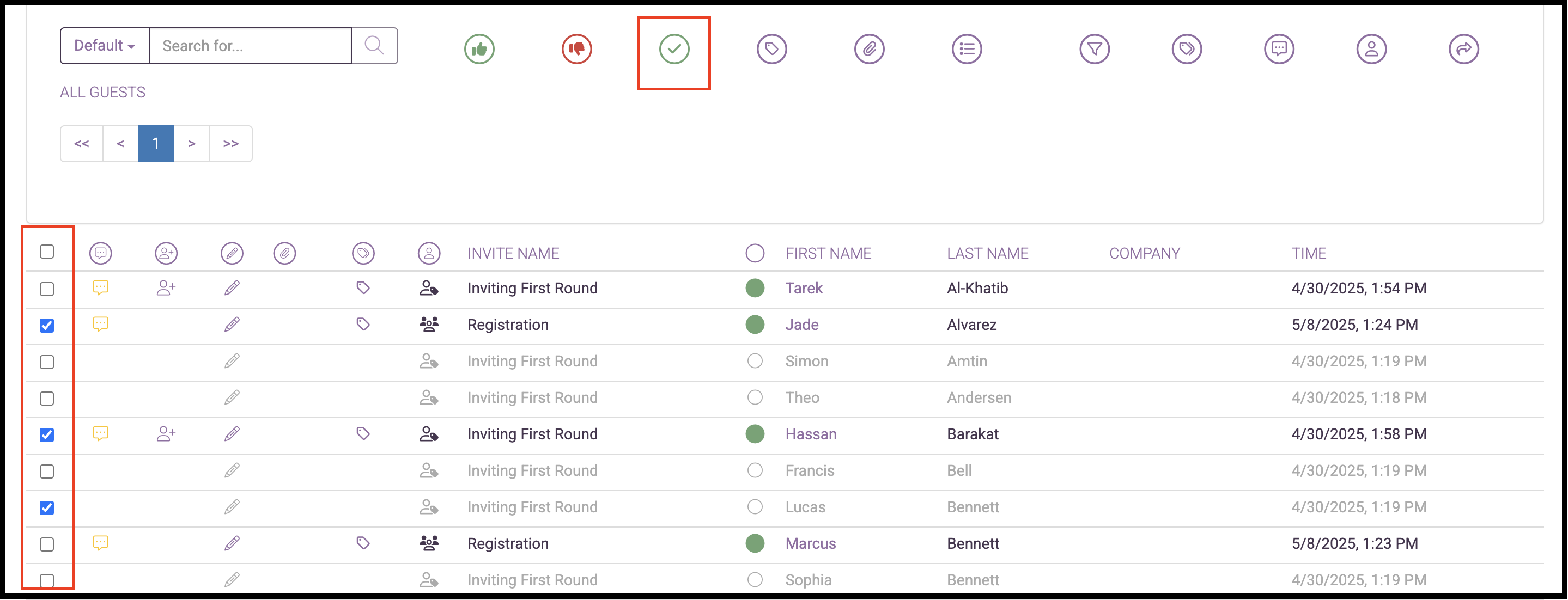The image size is (1568, 600).
Task: Click tag icon in Hassan Barakat row
Action: pos(363,434)
